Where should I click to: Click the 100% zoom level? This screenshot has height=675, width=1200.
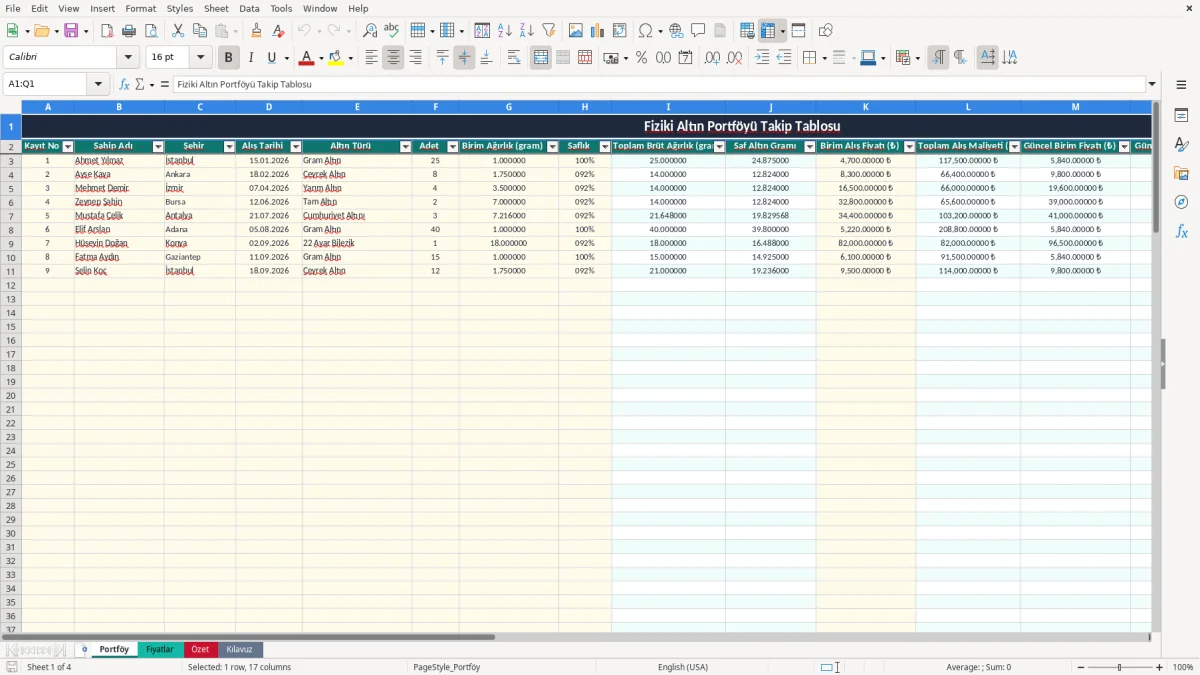(1182, 667)
